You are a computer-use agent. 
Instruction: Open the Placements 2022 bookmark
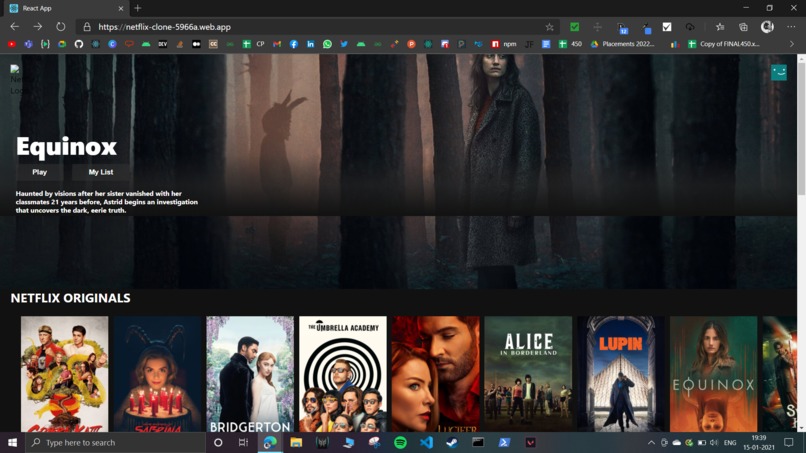[x=622, y=44]
